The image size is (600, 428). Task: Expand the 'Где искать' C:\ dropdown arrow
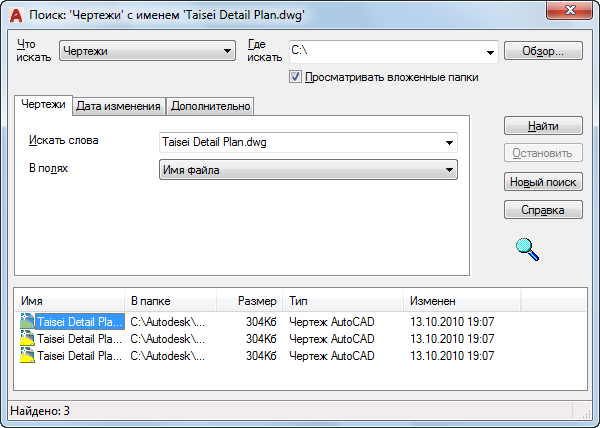tap(490, 52)
